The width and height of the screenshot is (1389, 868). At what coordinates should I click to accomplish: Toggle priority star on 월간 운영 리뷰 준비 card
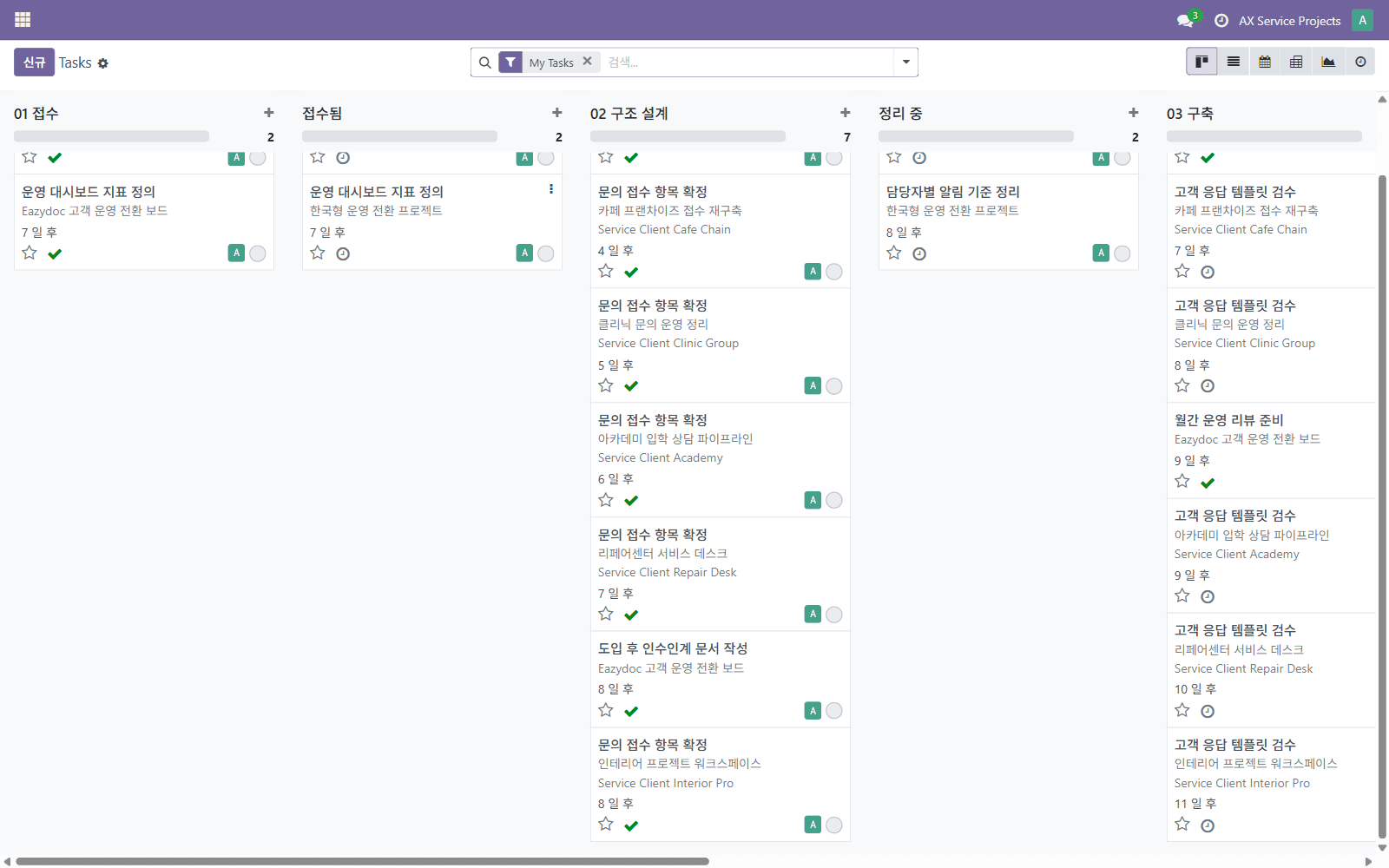coord(1182,481)
